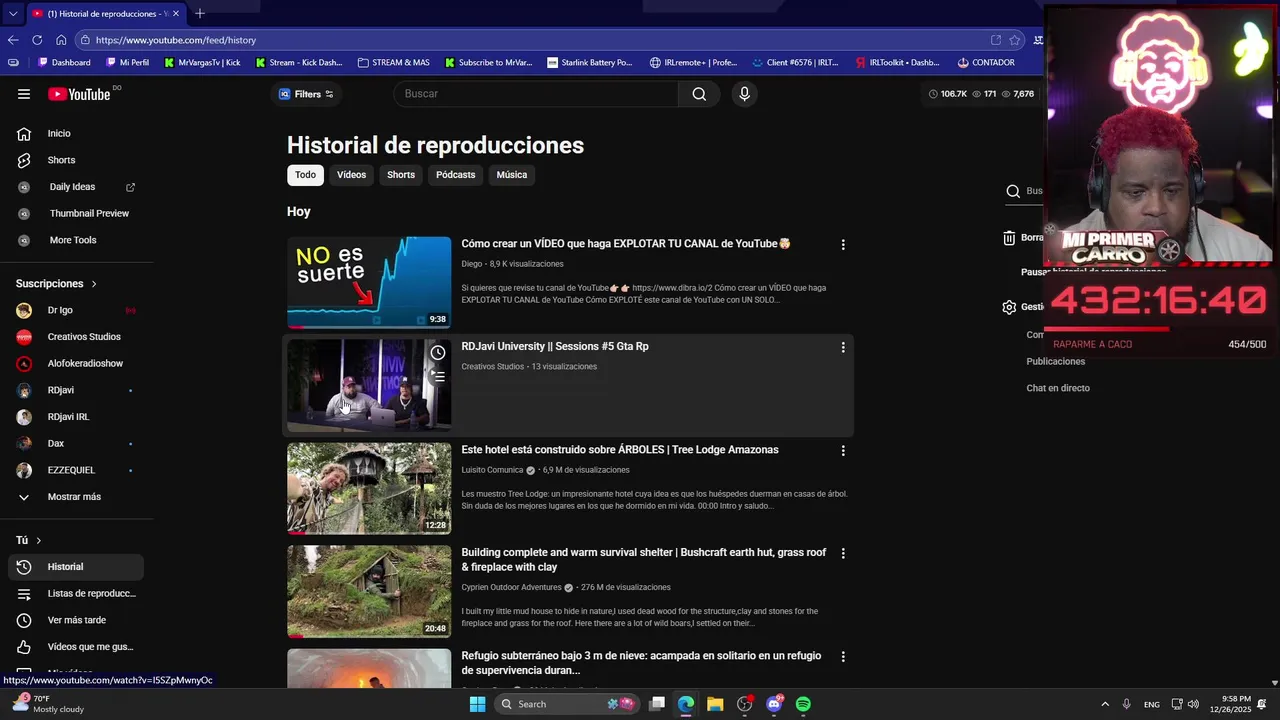Expand Mostrar más subscriptions

pyautogui.click(x=76, y=497)
